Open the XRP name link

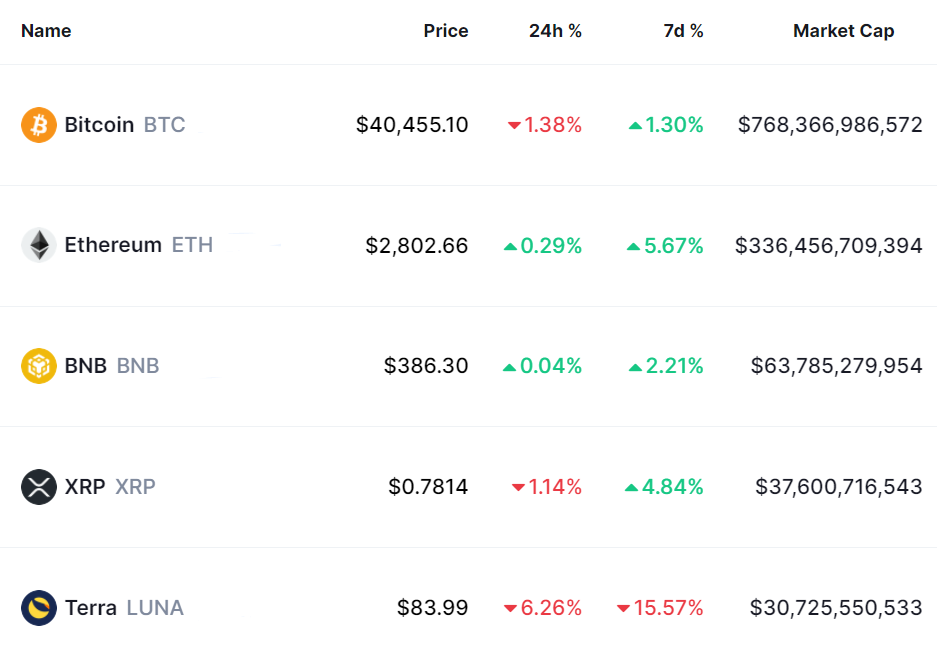click(x=85, y=487)
